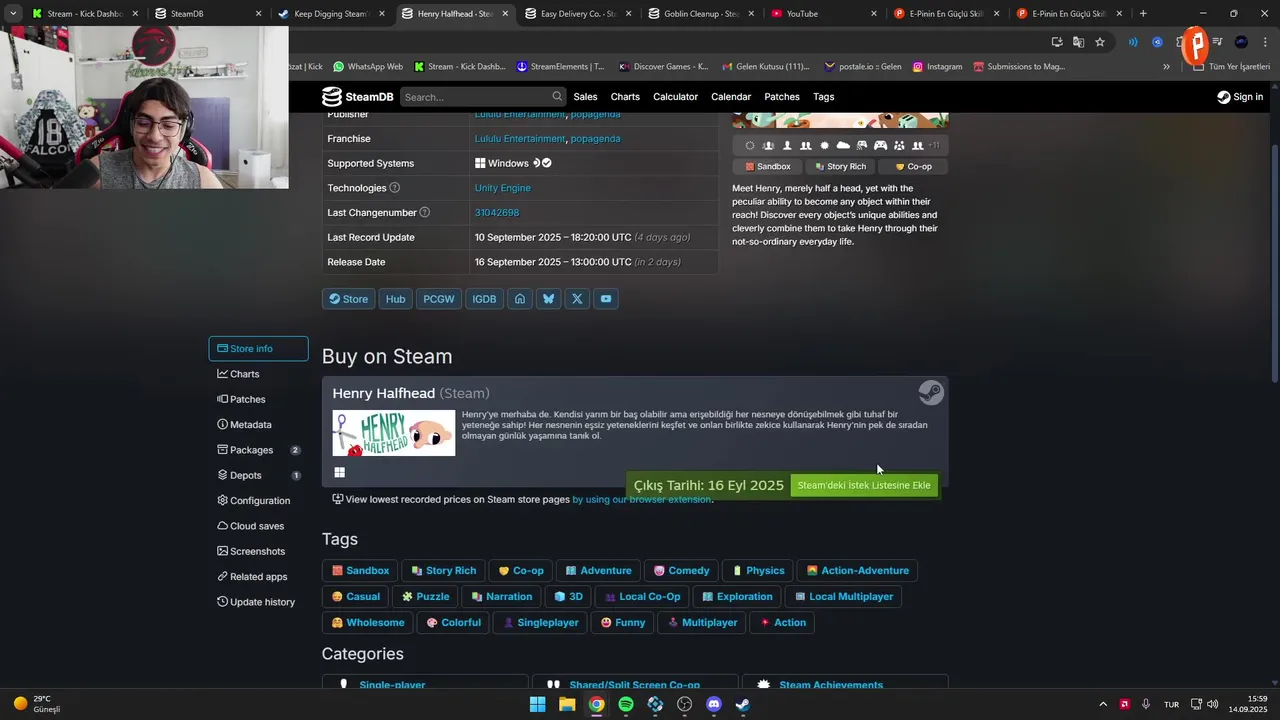Click the Store button
This screenshot has height=720, width=1280.
click(x=349, y=299)
